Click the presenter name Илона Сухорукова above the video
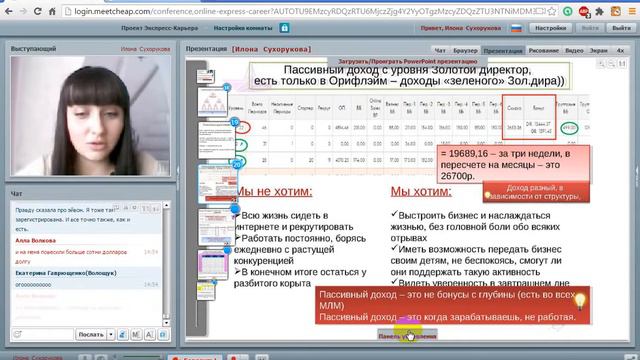Screen dimensions: 640x360 145,49
